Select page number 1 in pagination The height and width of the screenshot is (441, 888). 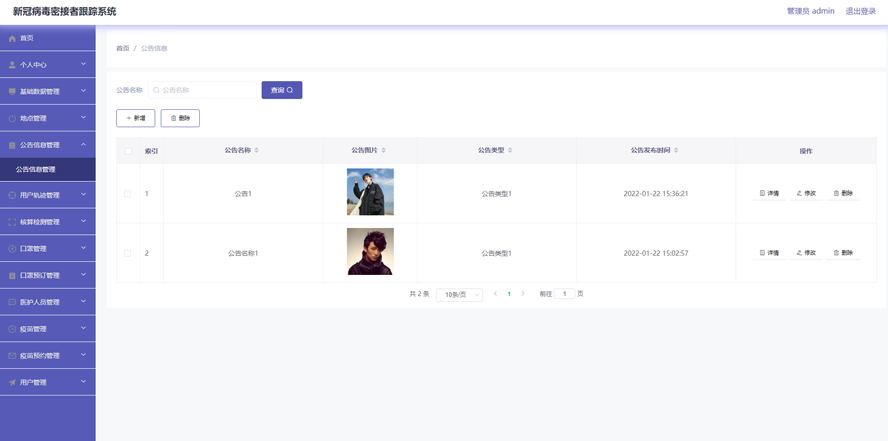tap(509, 294)
